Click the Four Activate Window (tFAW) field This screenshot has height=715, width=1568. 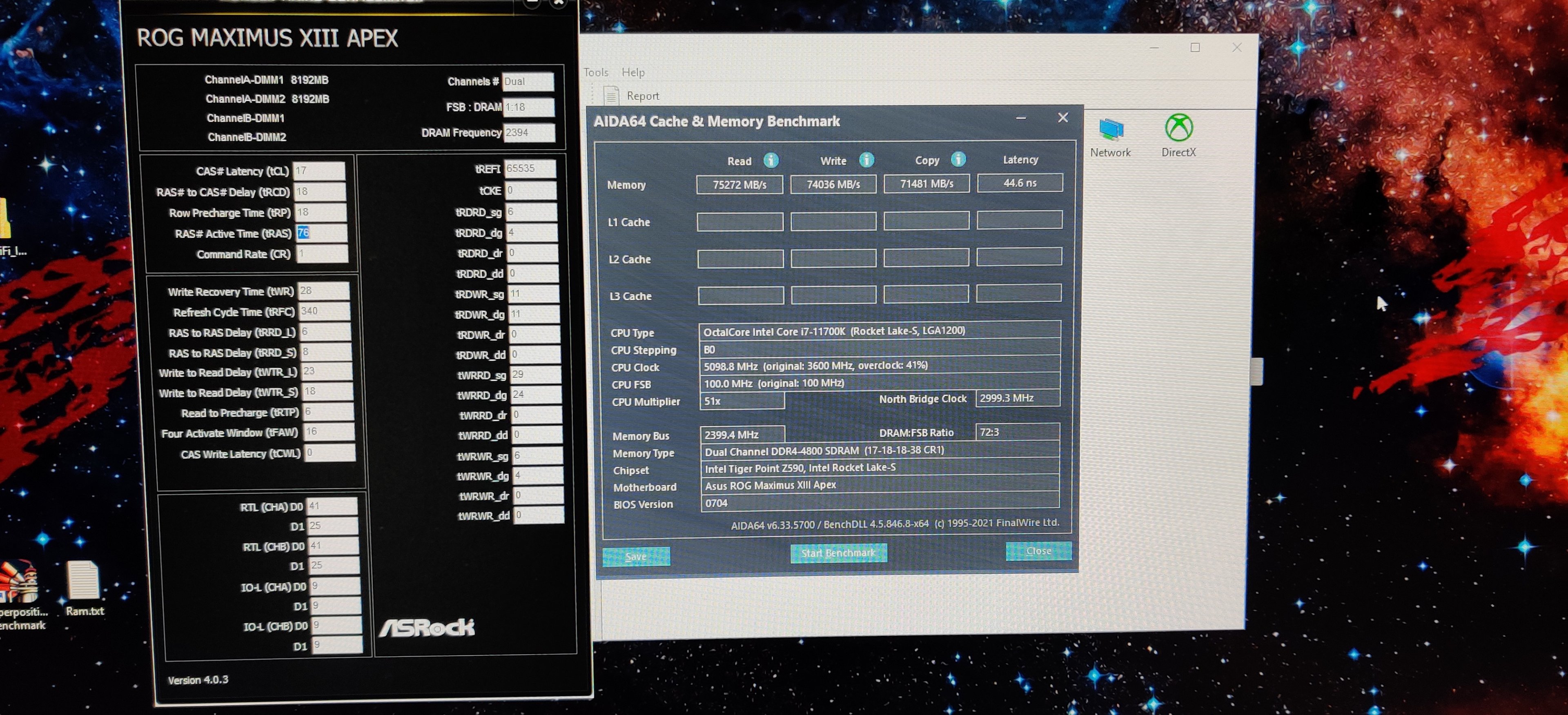coord(329,431)
